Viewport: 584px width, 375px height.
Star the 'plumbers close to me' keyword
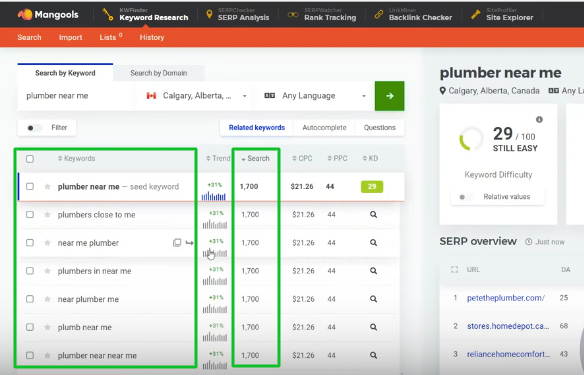pyautogui.click(x=47, y=214)
